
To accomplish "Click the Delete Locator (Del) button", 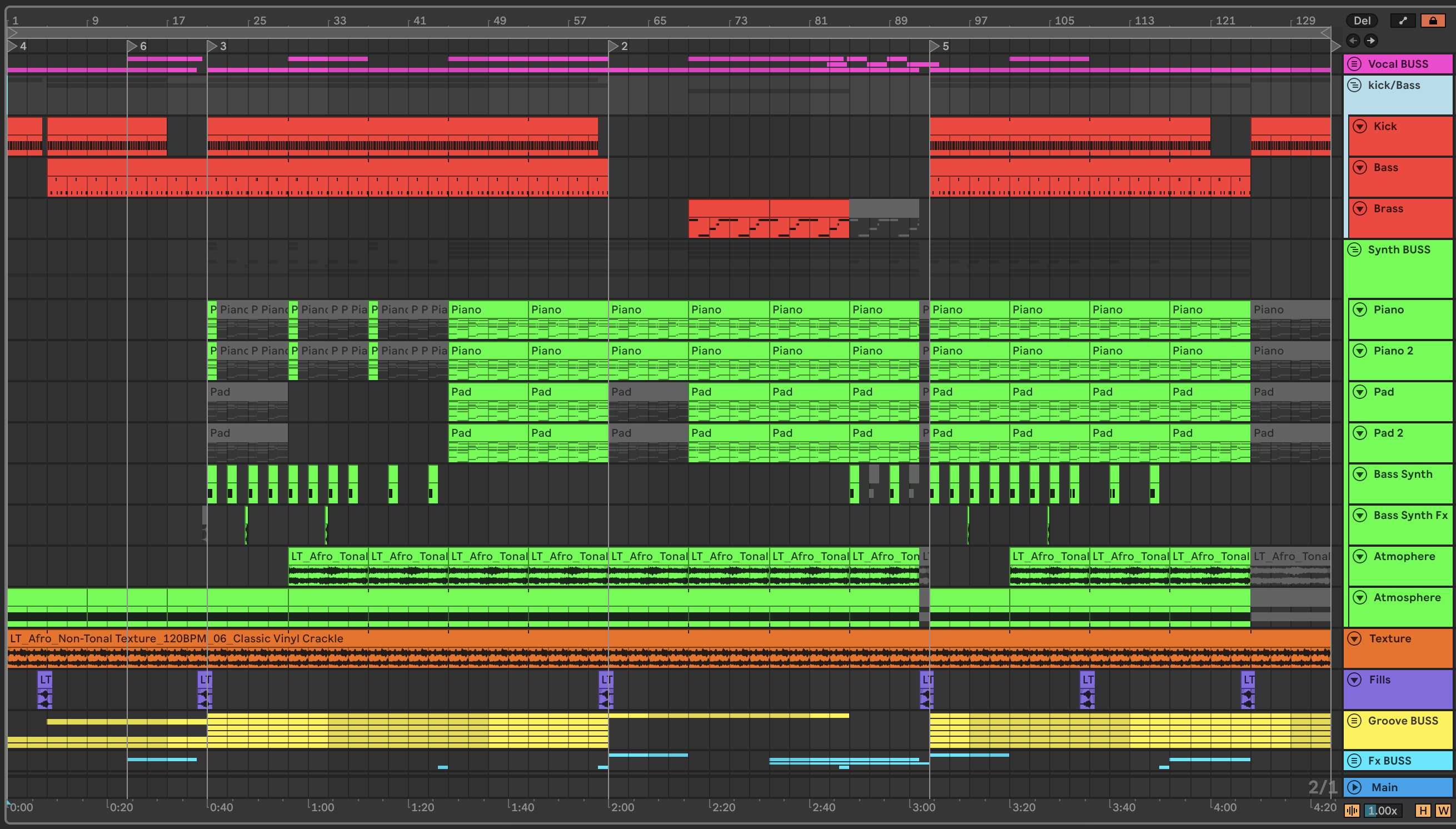I will click(1362, 21).
